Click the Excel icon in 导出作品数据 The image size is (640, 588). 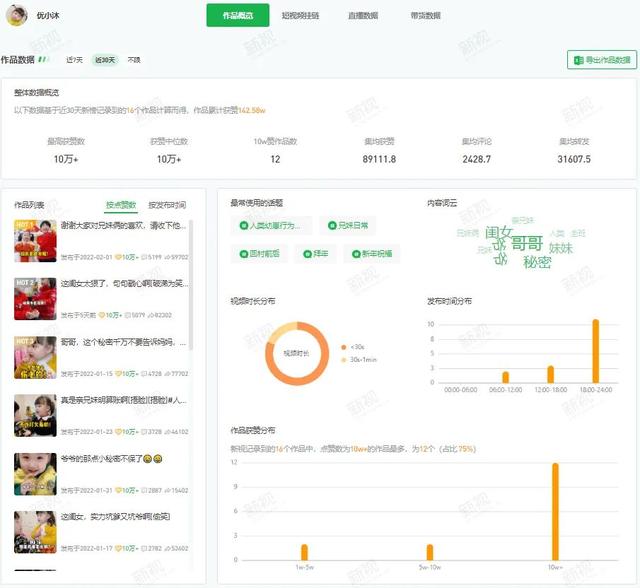click(x=578, y=60)
